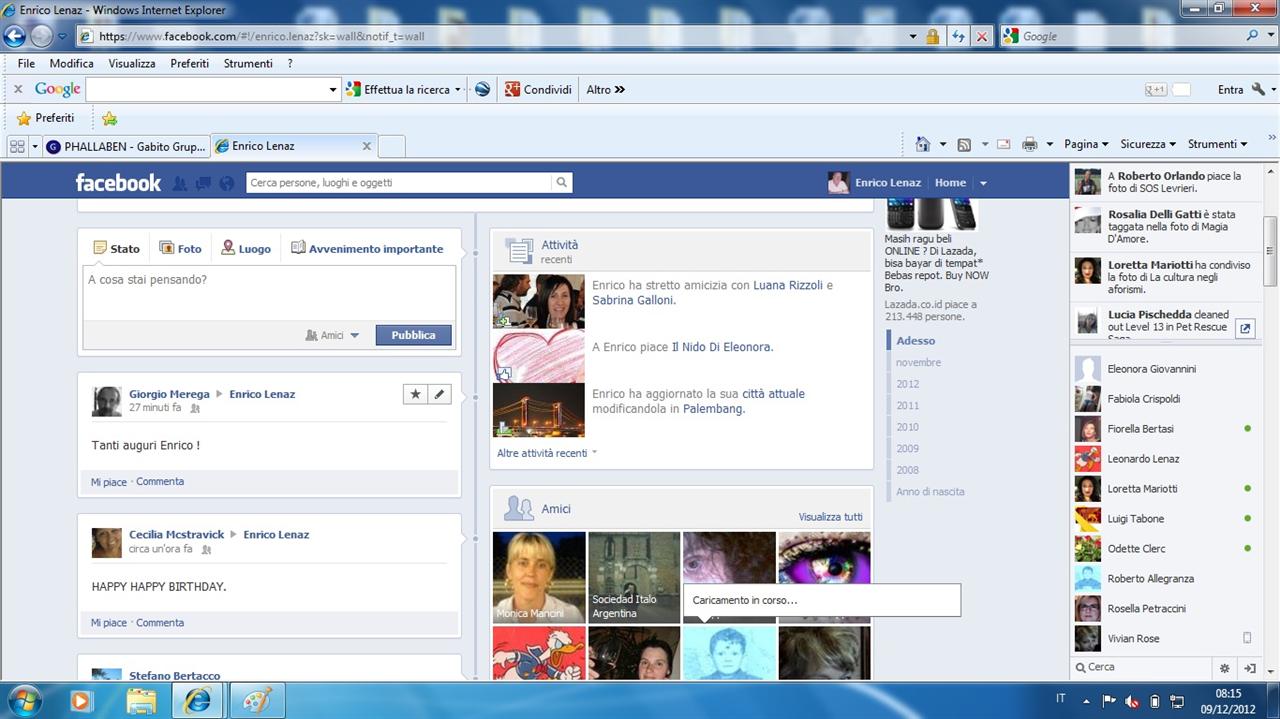Open chat with Fiorella Bertasi

click(x=1165, y=429)
